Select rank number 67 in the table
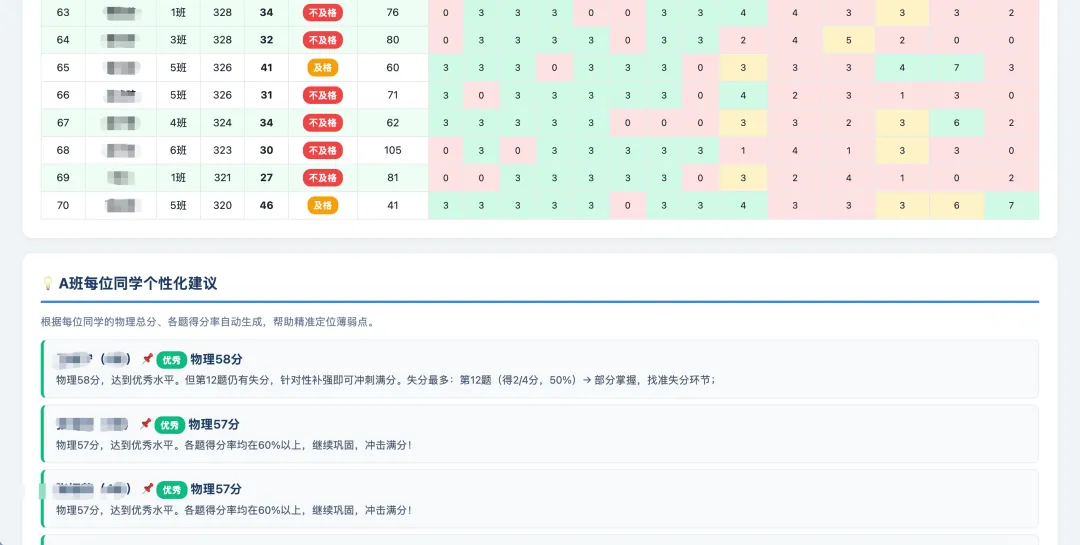1080x545 pixels. 63,123
